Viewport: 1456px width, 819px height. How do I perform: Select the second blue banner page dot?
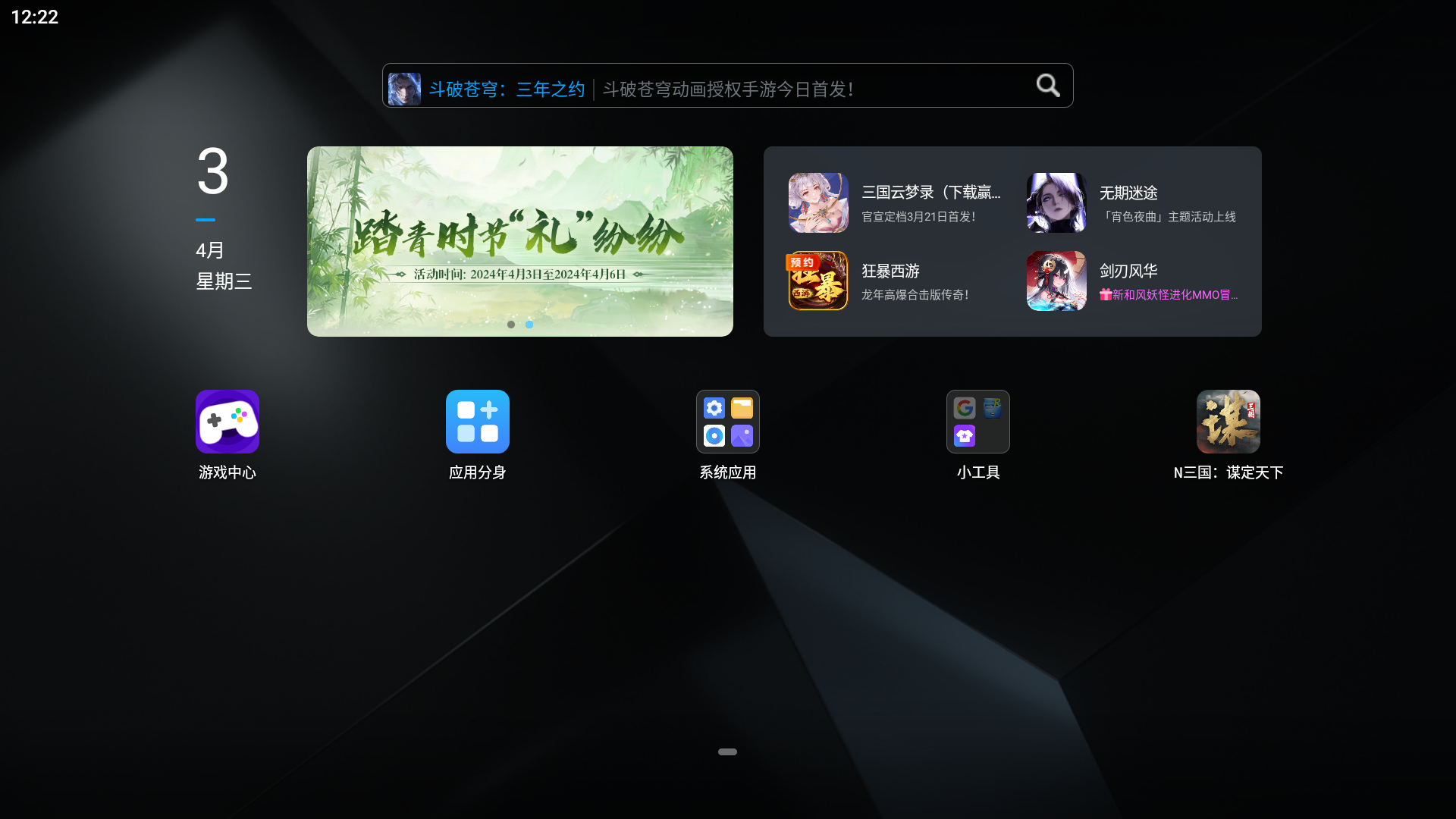pyautogui.click(x=529, y=325)
